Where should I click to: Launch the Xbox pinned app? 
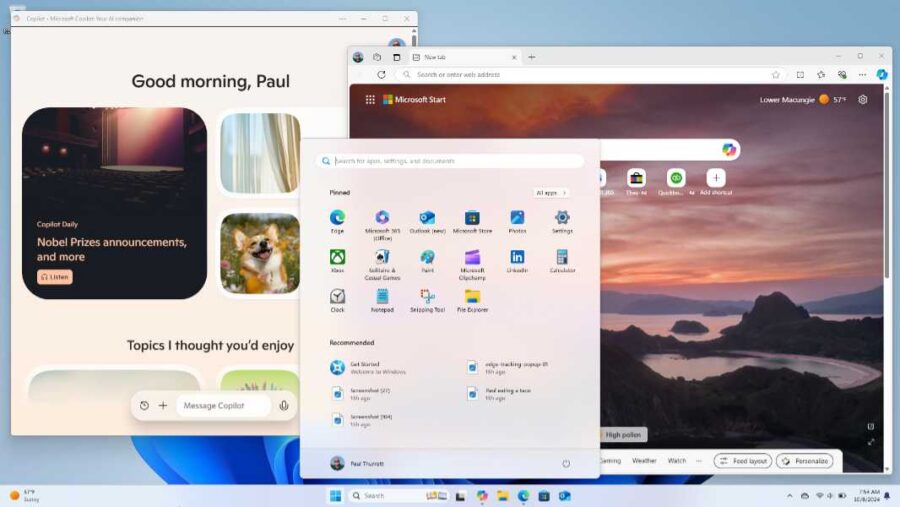point(338,261)
